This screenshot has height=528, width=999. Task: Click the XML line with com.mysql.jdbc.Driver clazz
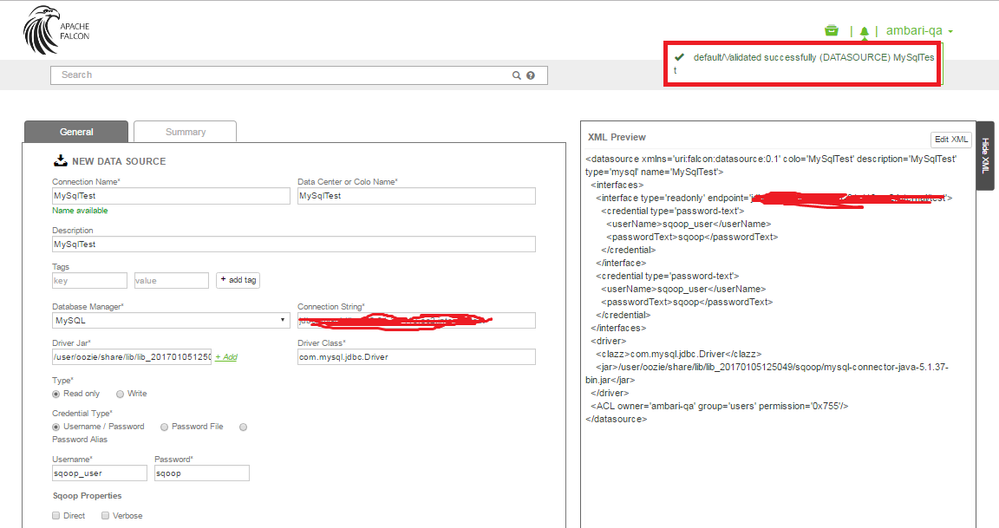point(679,354)
